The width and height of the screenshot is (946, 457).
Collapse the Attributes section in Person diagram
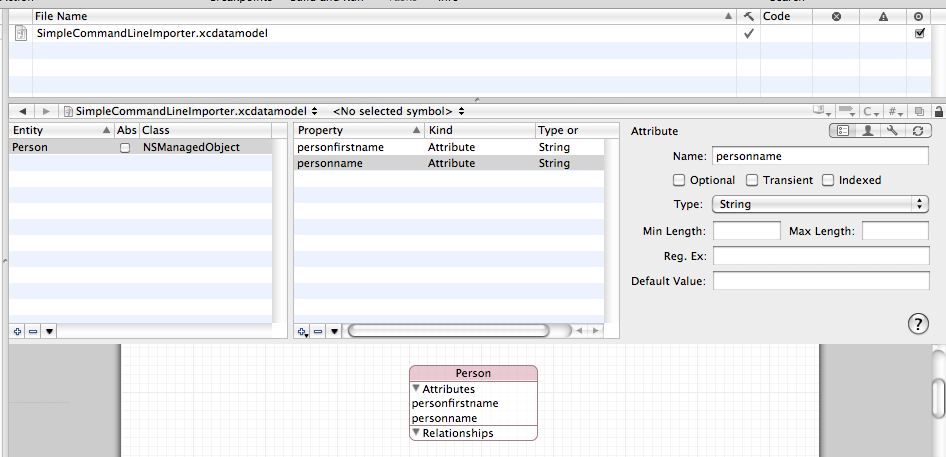pos(417,390)
